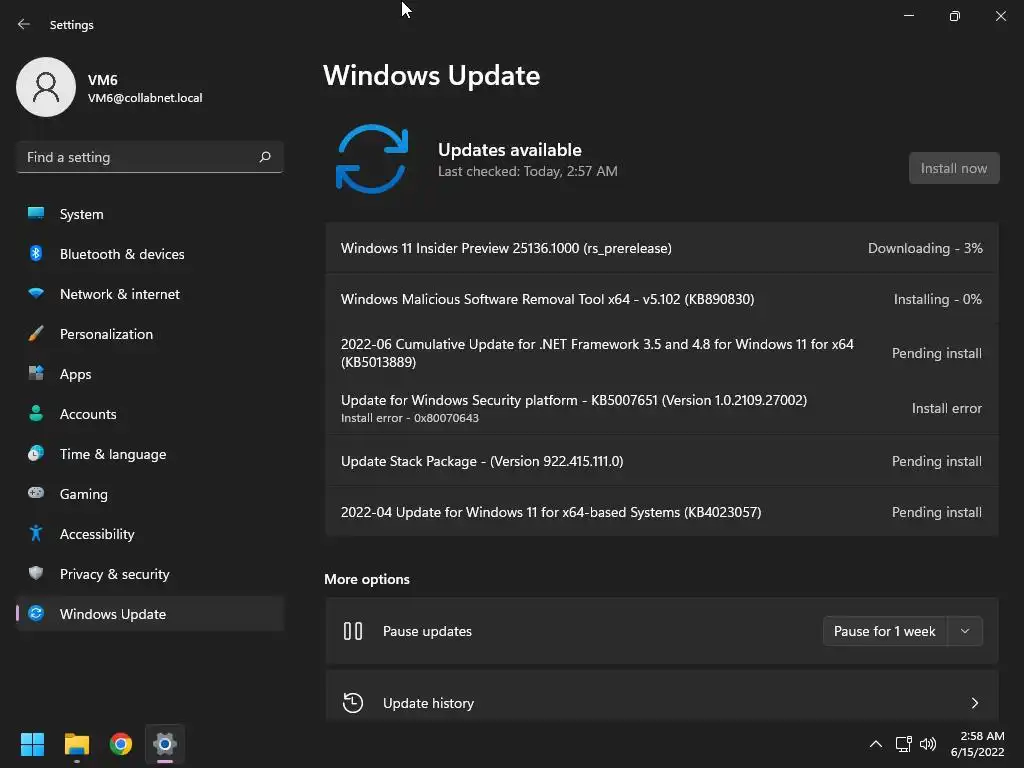
Task: Select Personalization in the sidebar
Action: [x=150, y=334]
